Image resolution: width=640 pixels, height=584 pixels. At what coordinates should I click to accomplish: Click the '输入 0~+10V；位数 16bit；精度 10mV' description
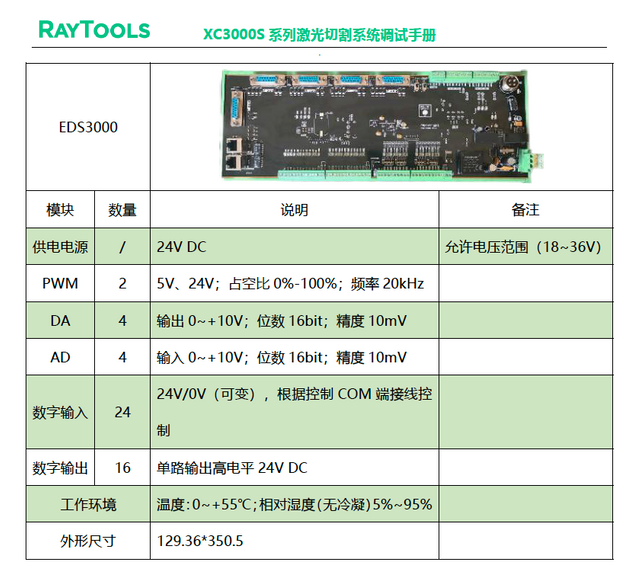coord(282,358)
